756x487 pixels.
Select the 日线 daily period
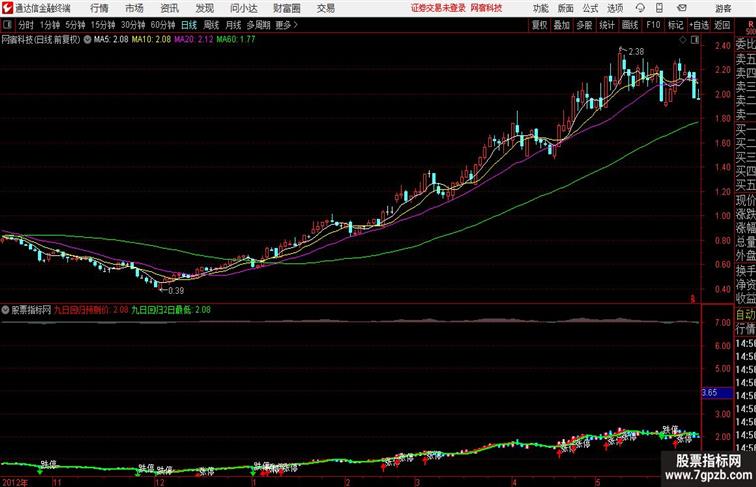click(189, 25)
